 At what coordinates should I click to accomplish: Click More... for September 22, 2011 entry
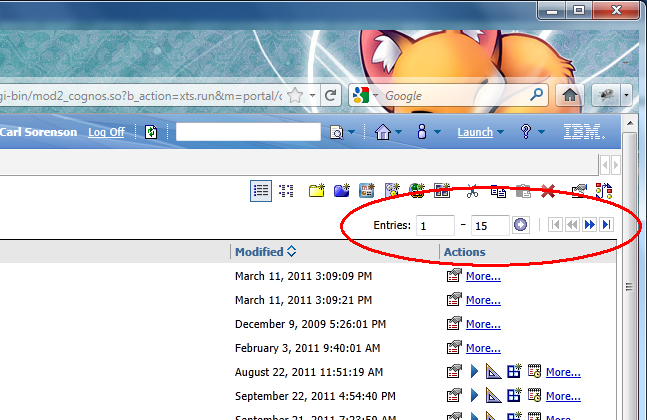click(563, 396)
